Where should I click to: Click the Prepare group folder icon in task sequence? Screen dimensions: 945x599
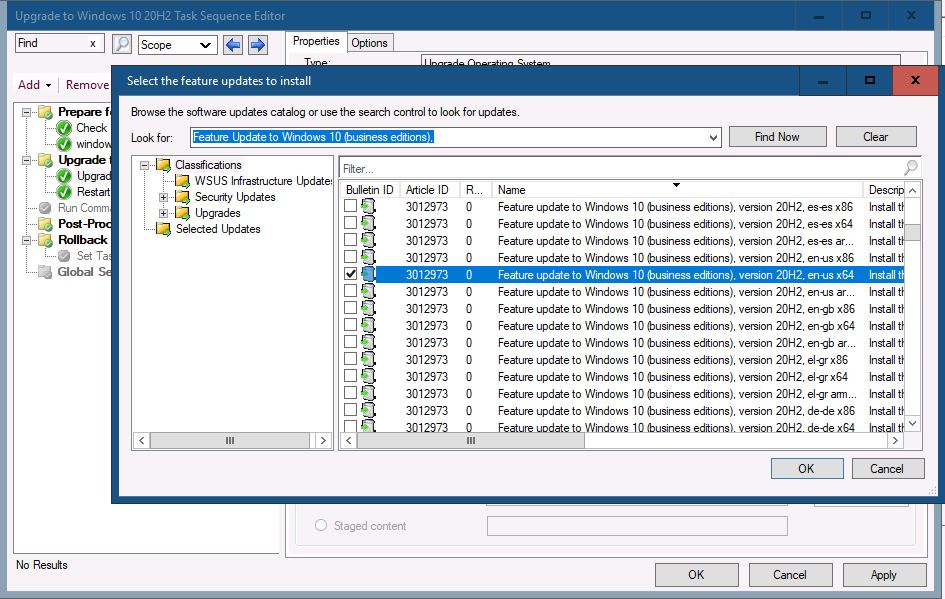click(45, 112)
